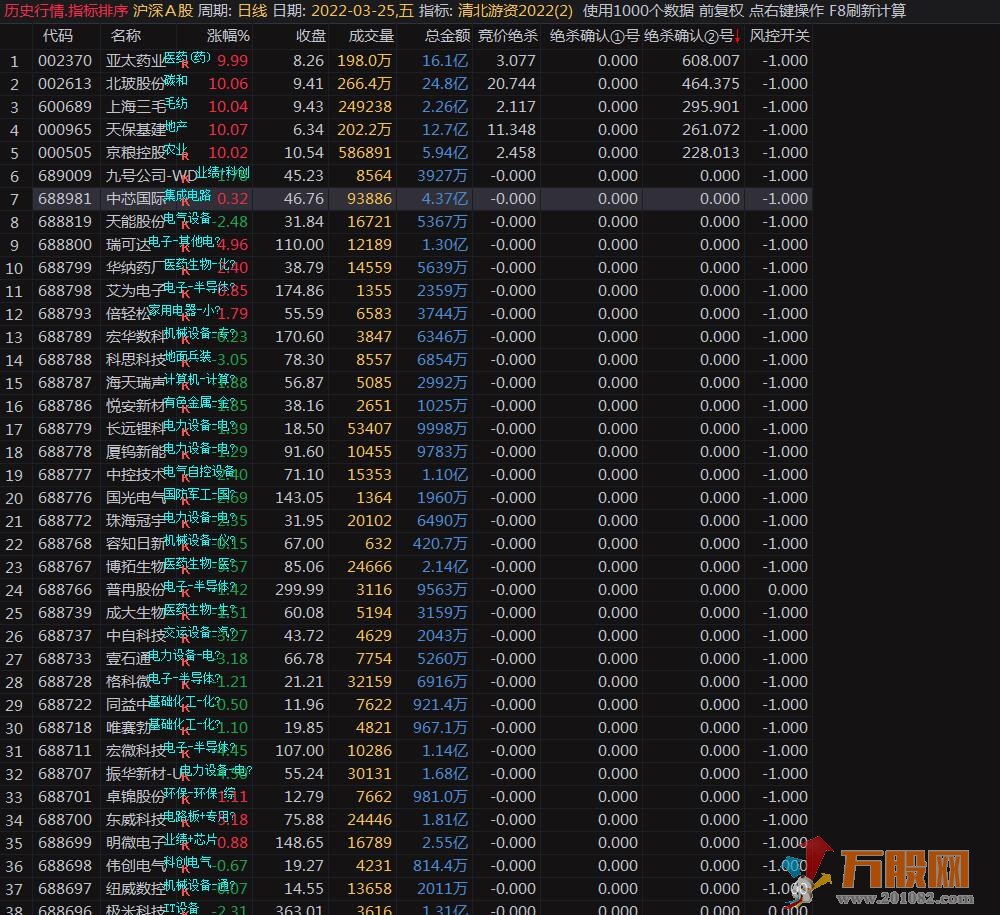Click the 295.901 value in row 3
The image size is (1000, 915).
click(710, 106)
